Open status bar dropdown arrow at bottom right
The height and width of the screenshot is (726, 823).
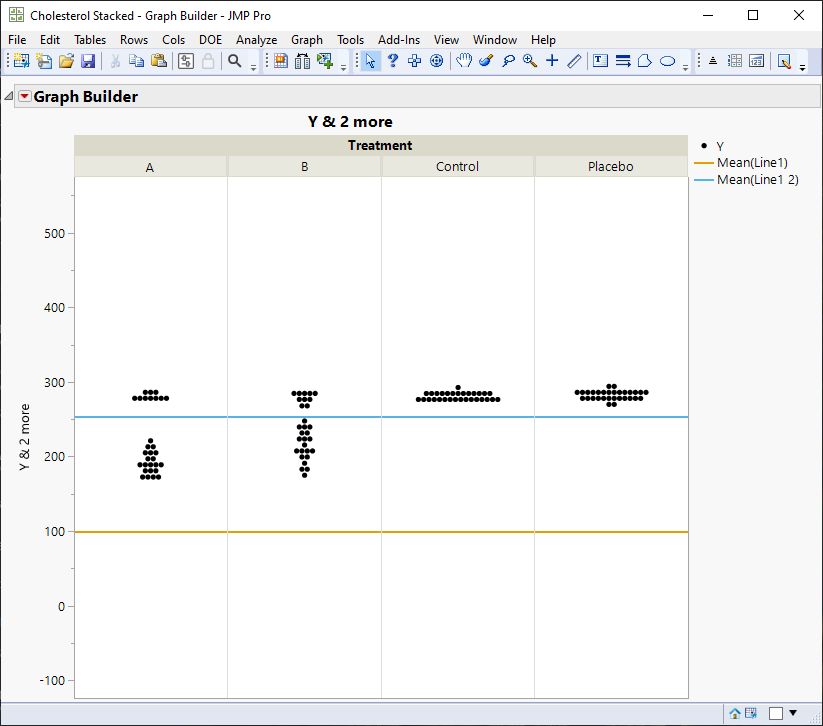coord(793,713)
